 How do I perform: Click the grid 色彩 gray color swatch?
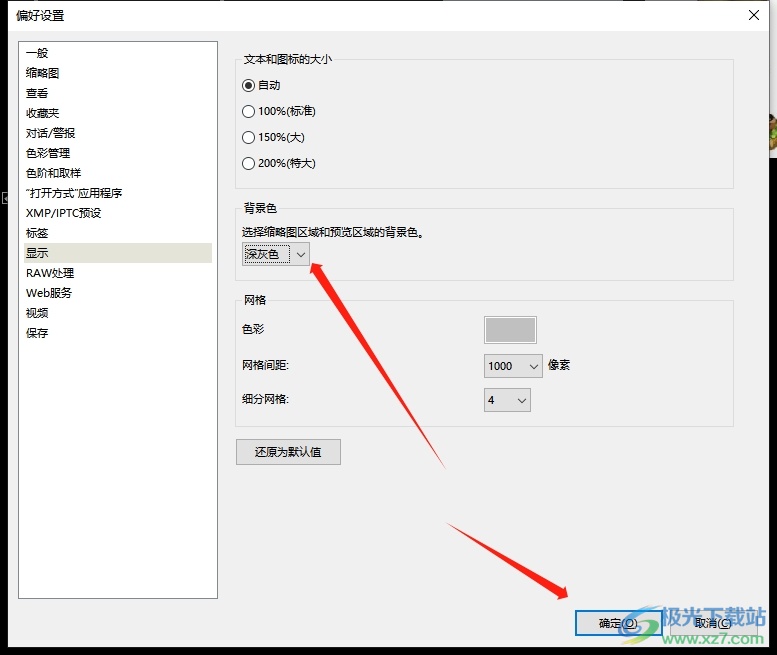[x=510, y=330]
